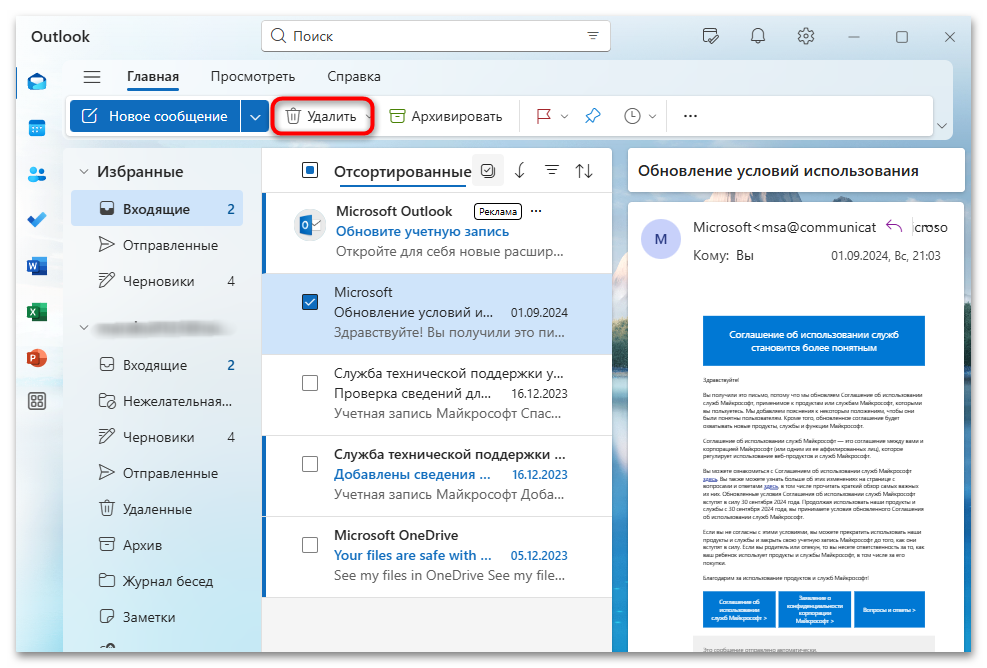
Task: Open the flag options dropdown
Action: click(x=564, y=116)
